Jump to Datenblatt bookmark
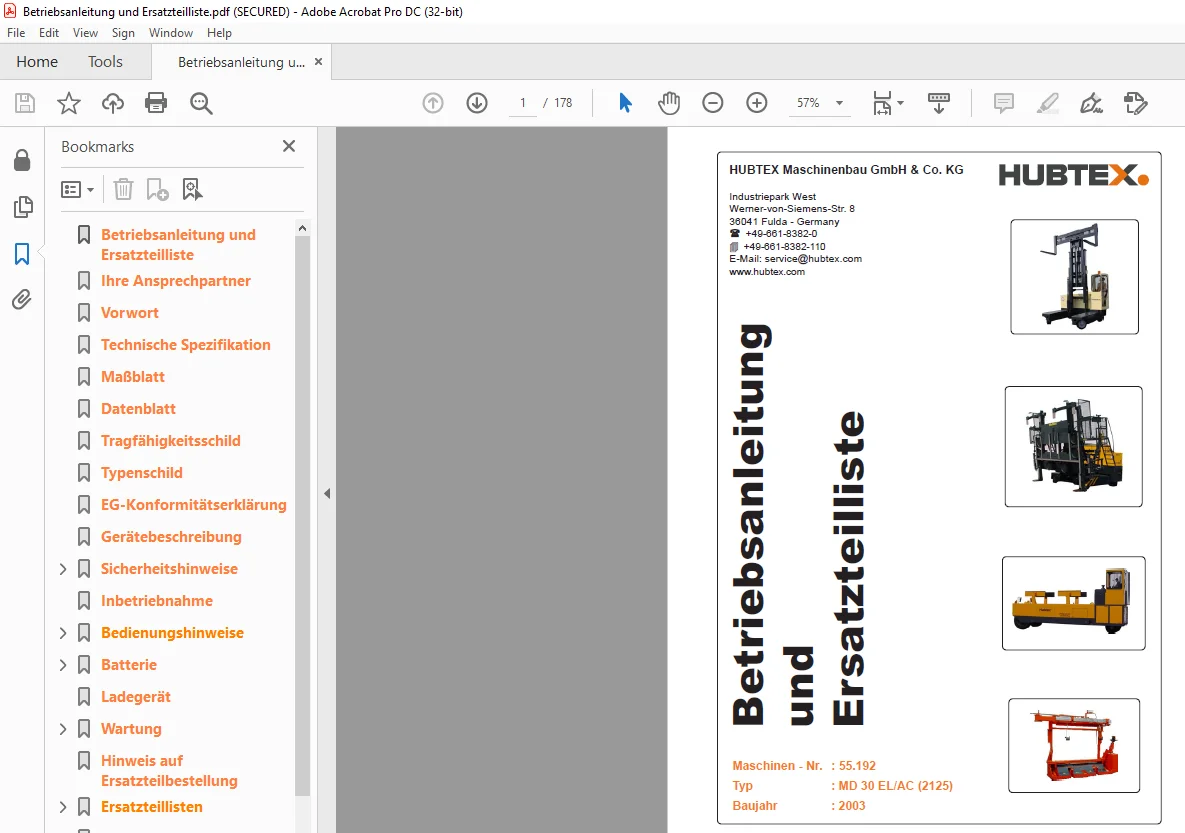The width and height of the screenshot is (1185, 833). click(x=138, y=409)
